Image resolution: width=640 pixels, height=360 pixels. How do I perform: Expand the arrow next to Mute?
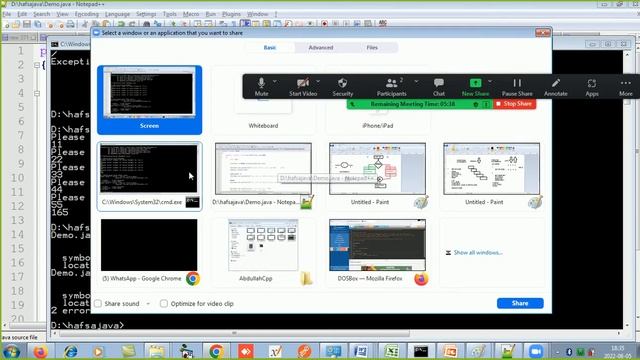(x=274, y=81)
